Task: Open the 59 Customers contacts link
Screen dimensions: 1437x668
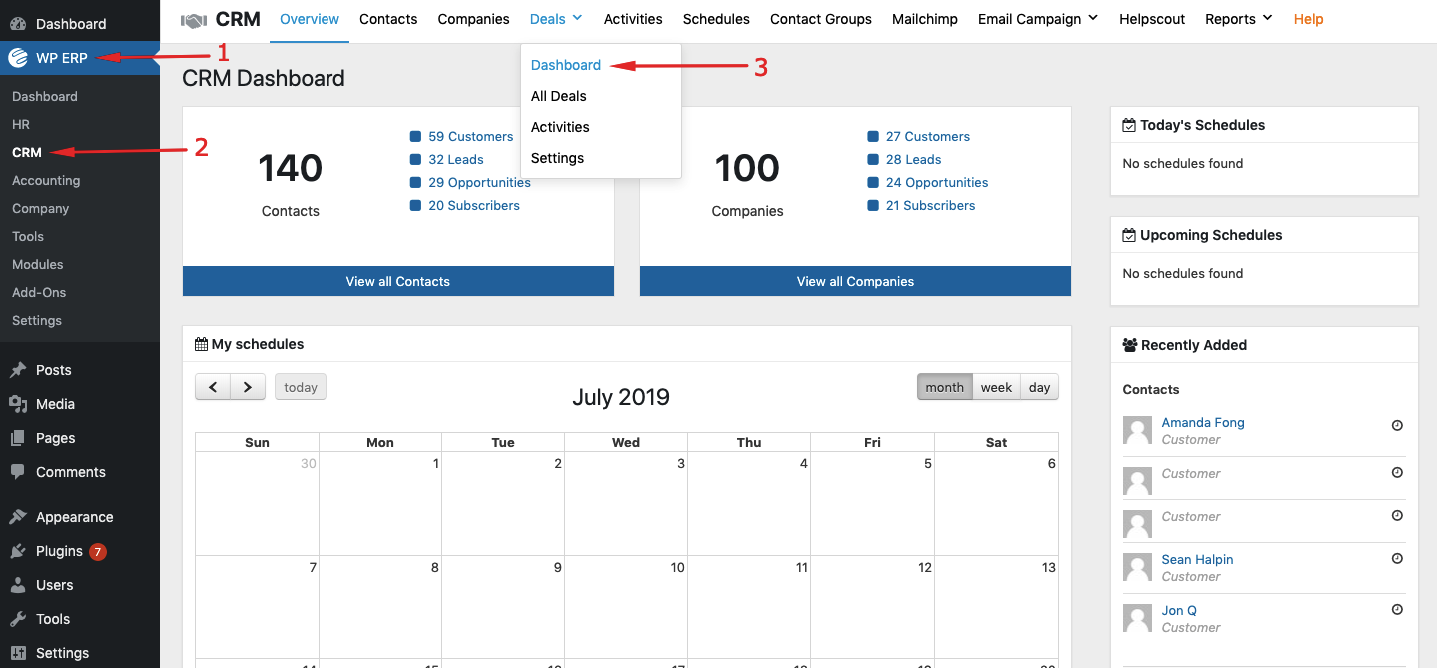Action: click(470, 137)
